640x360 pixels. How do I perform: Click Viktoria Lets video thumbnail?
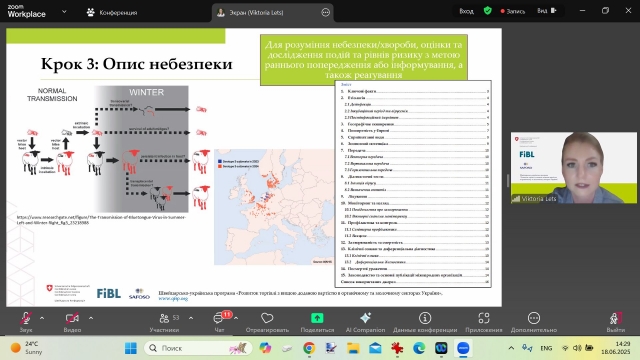point(573,168)
